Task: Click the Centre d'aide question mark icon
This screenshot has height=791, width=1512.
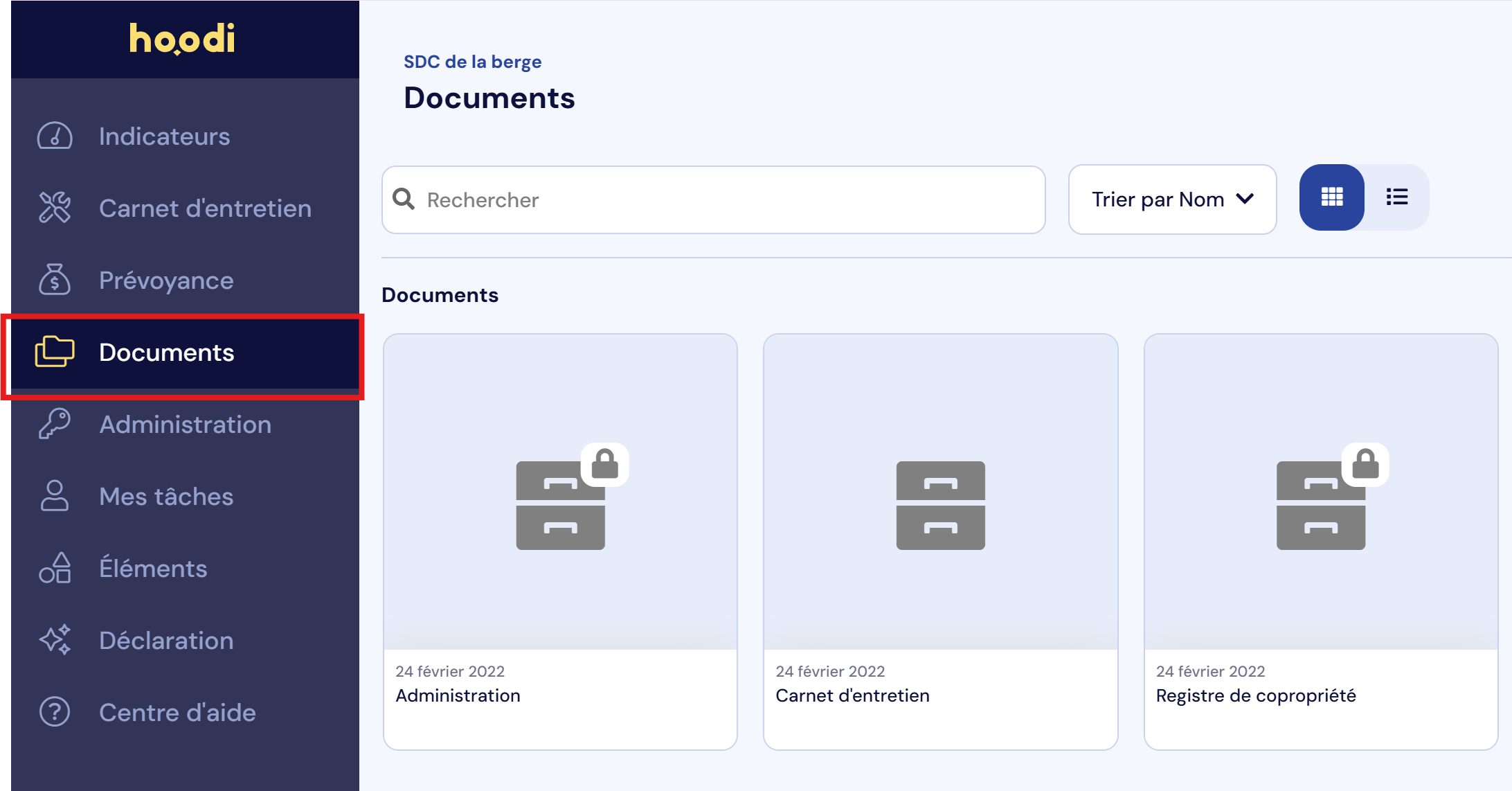Action: 55,712
